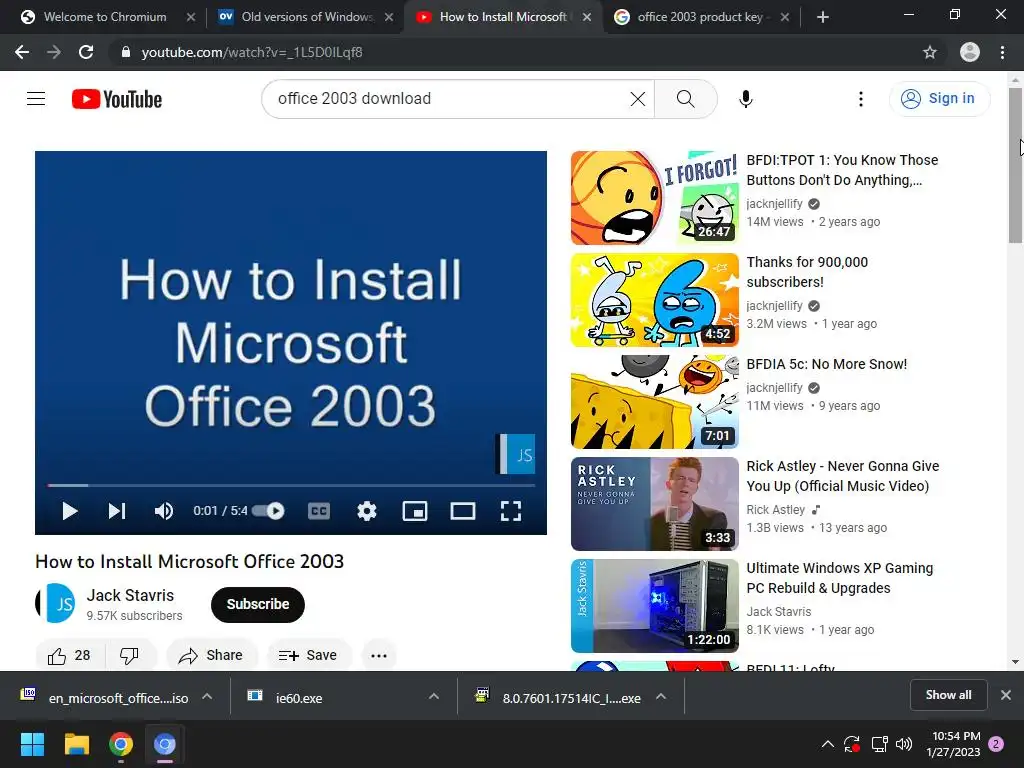Open jacknjellify channel under BFDIA 5c
Screen dimensions: 1024x768
point(775,387)
